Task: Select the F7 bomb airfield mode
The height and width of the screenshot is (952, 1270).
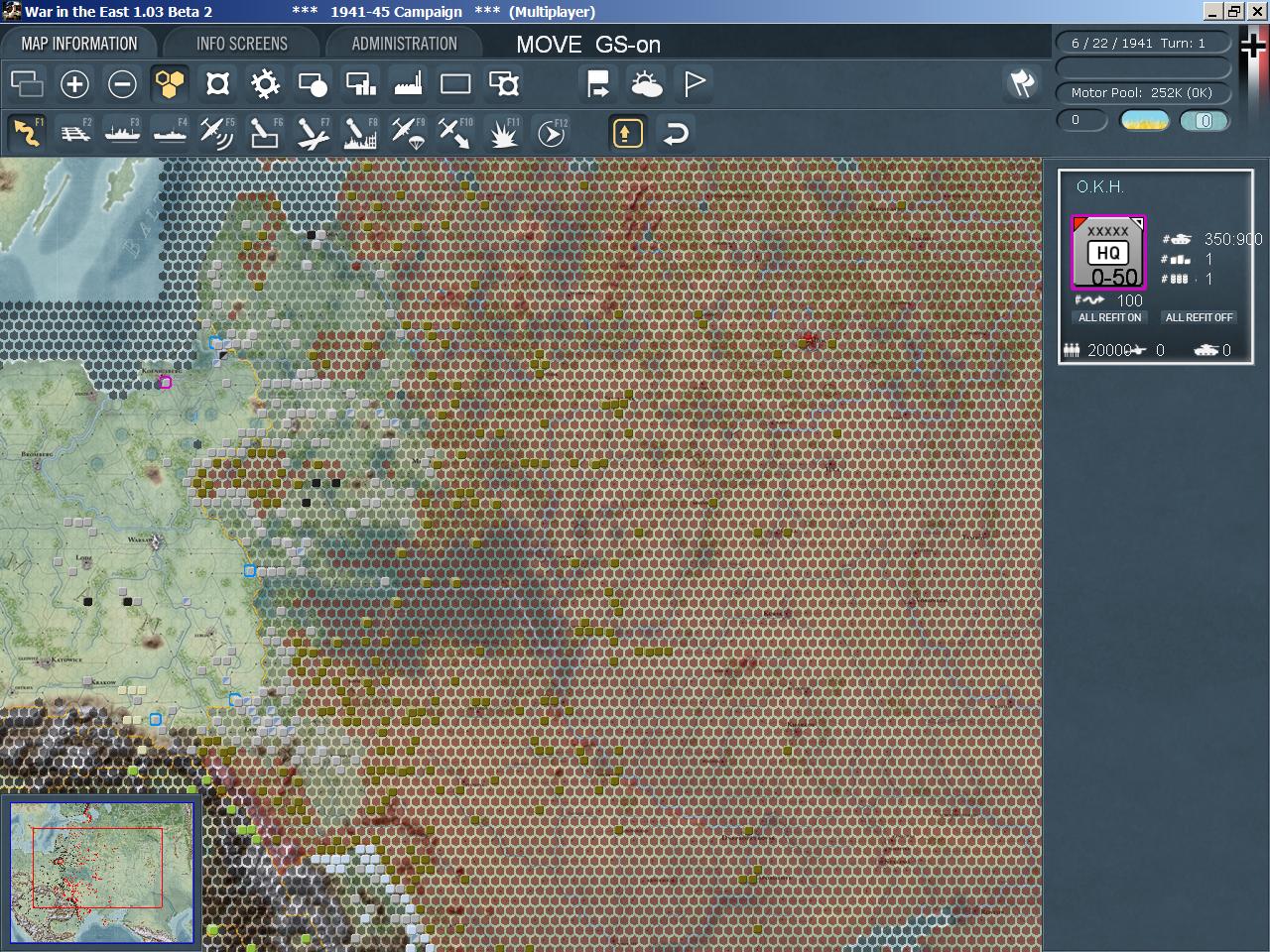Action: [x=313, y=133]
